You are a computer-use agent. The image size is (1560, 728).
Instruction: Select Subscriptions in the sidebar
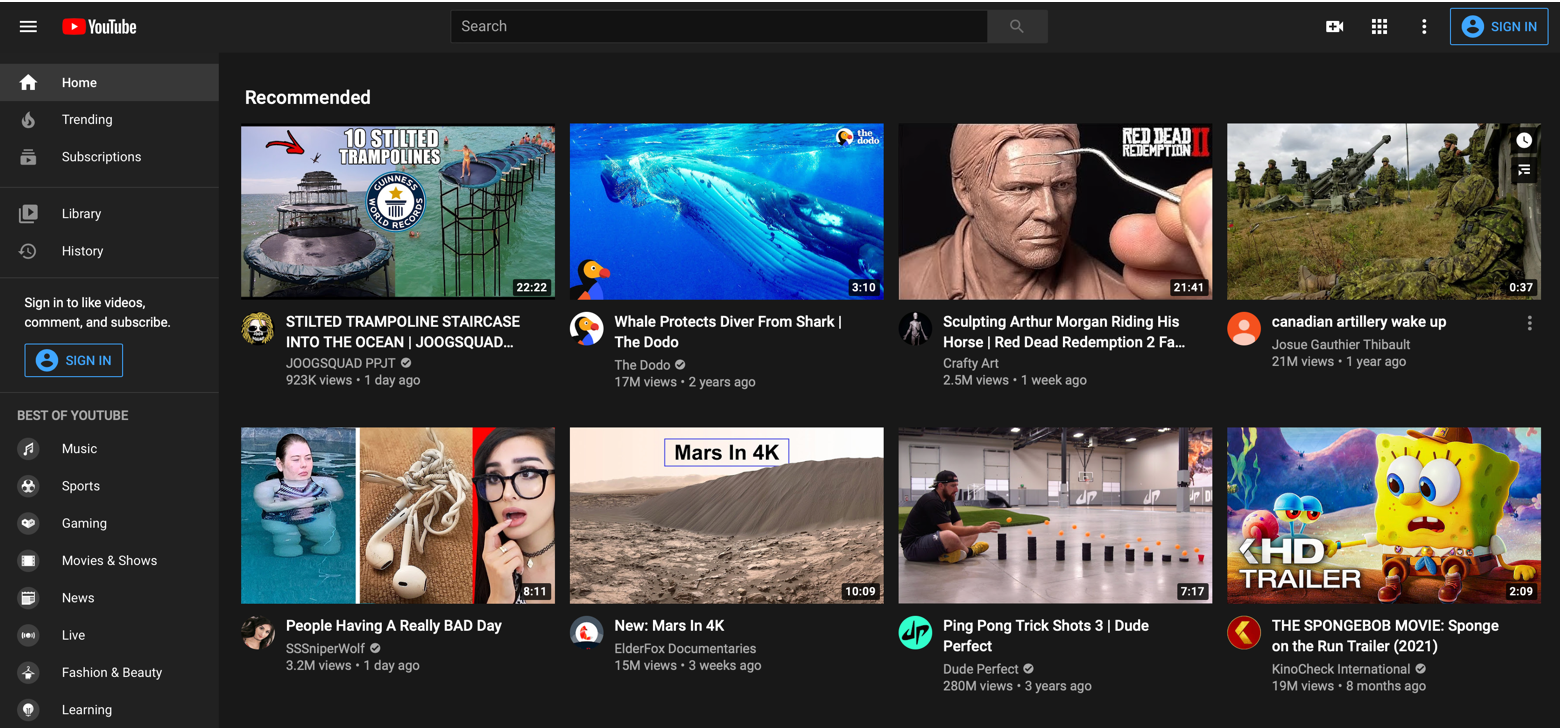[109, 157]
